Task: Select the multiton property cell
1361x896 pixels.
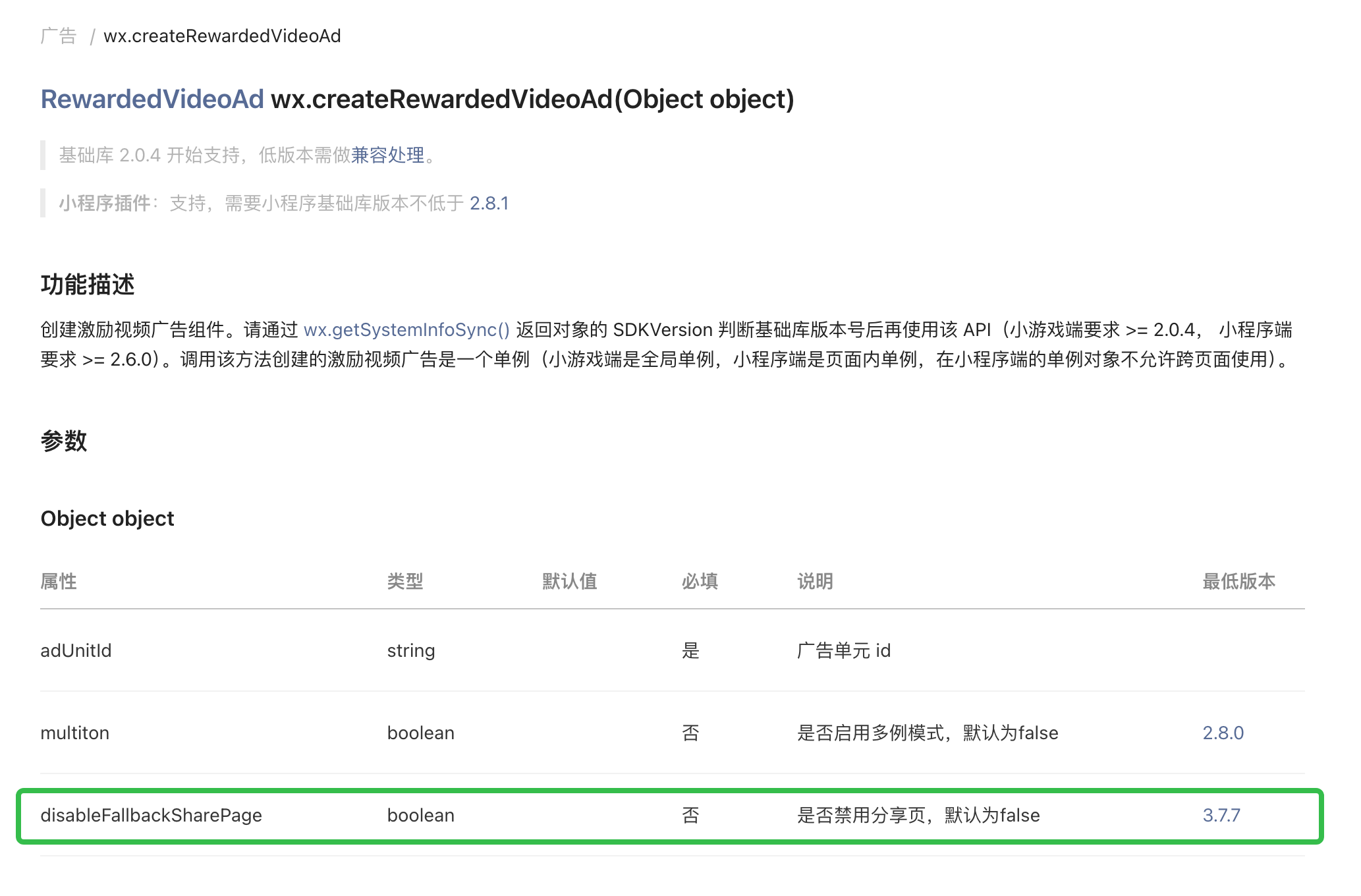Action: click(x=74, y=733)
